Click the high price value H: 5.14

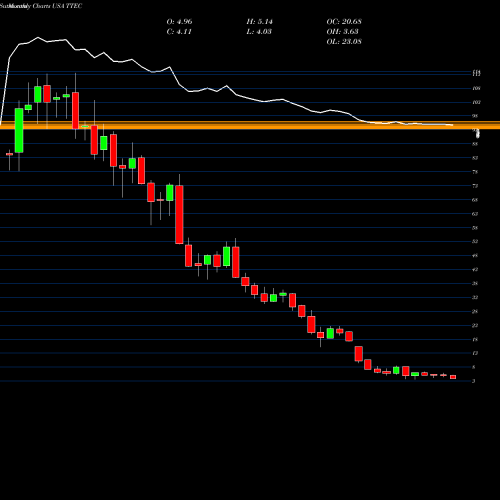click(x=260, y=22)
